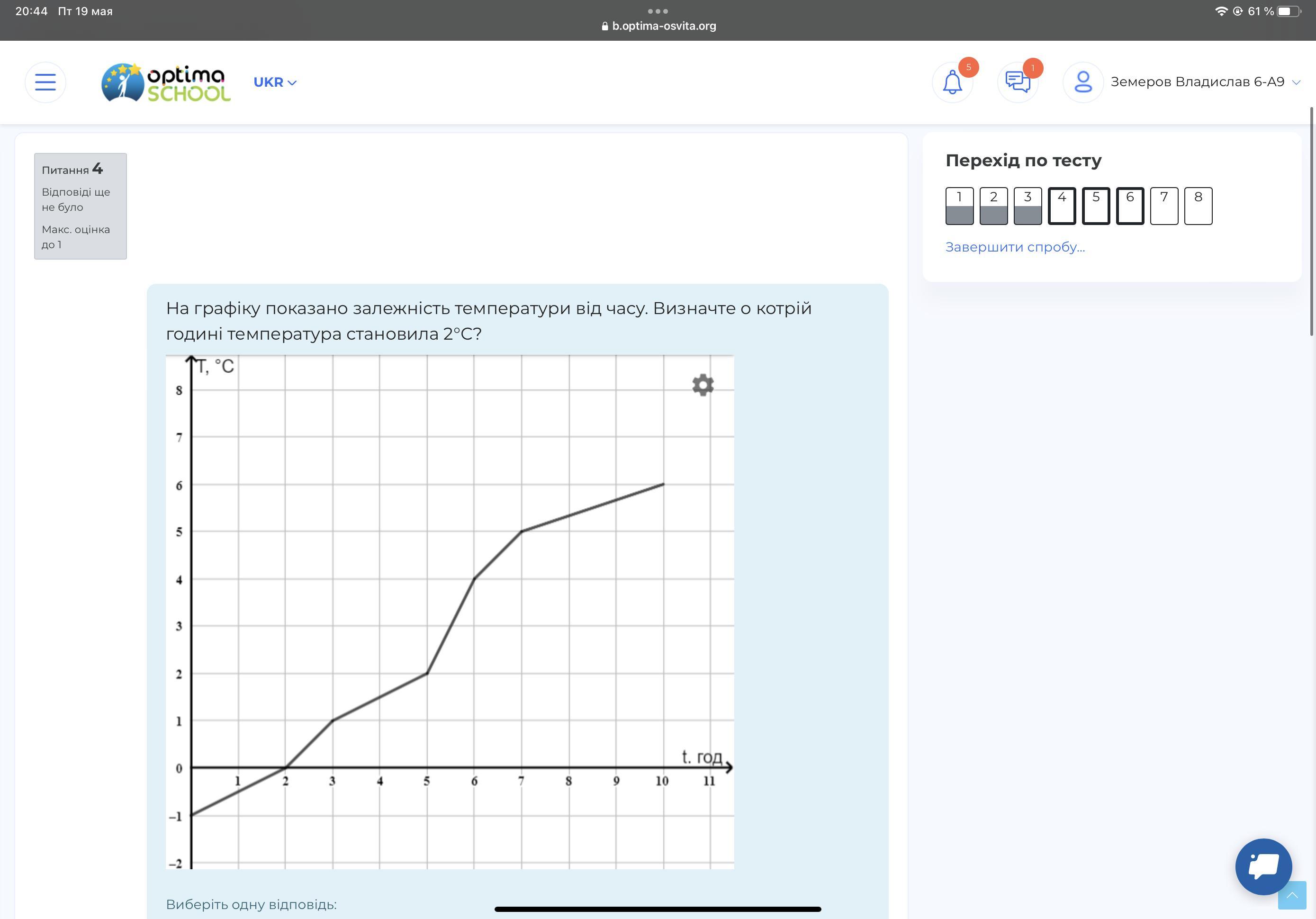This screenshot has height=919, width=1316.
Task: Click the Виберіть одну відповідь label
Action: pyautogui.click(x=251, y=904)
